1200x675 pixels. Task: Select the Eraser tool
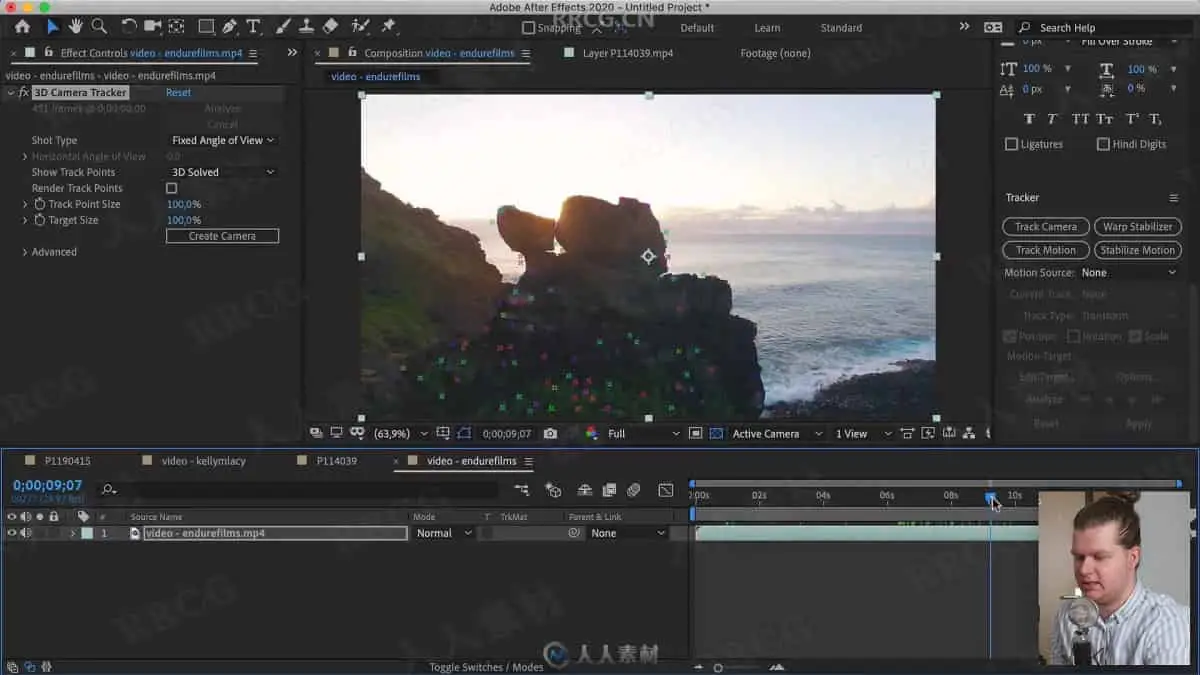coord(331,27)
